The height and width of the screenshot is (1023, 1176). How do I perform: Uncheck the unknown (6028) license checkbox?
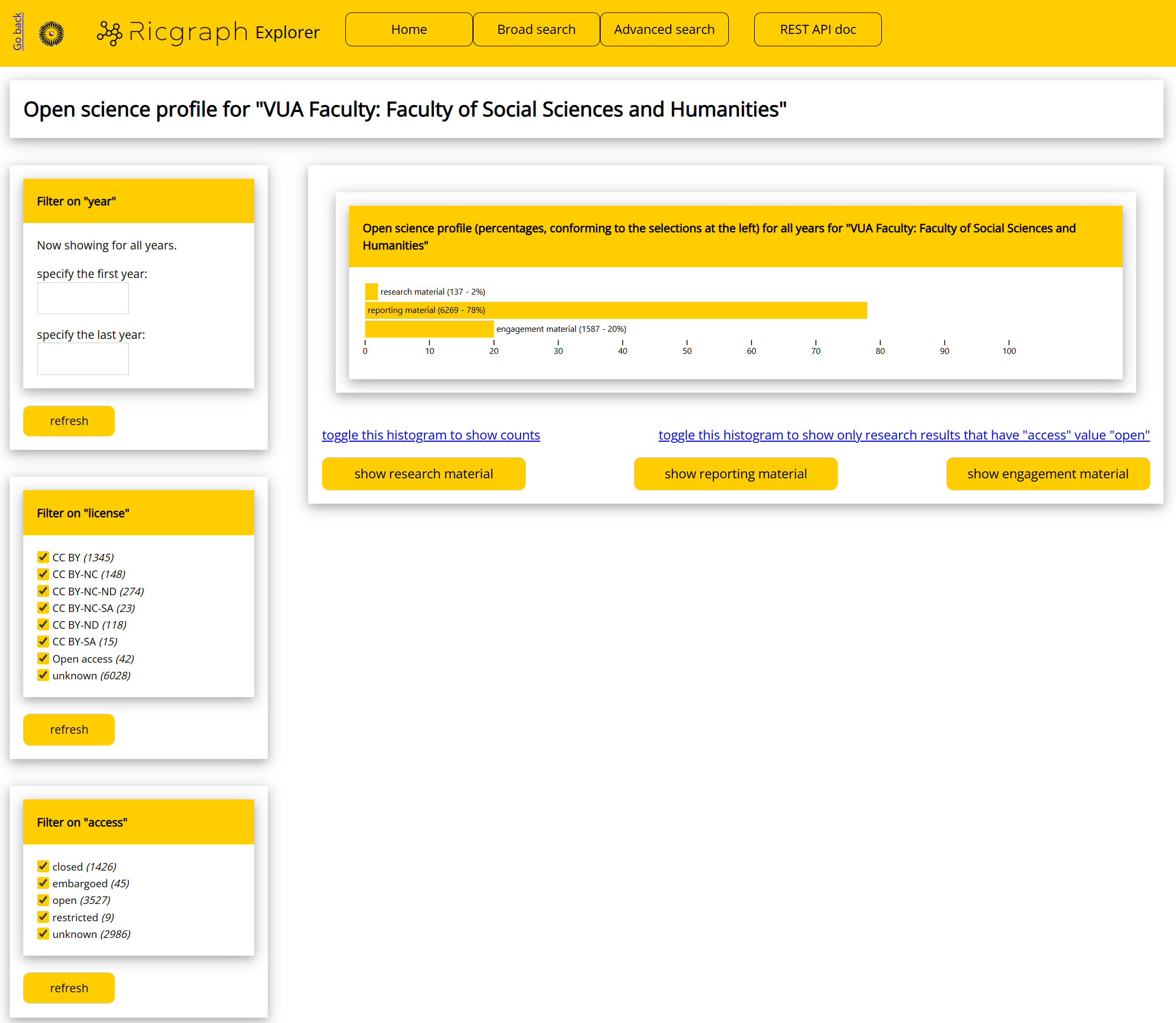[43, 675]
